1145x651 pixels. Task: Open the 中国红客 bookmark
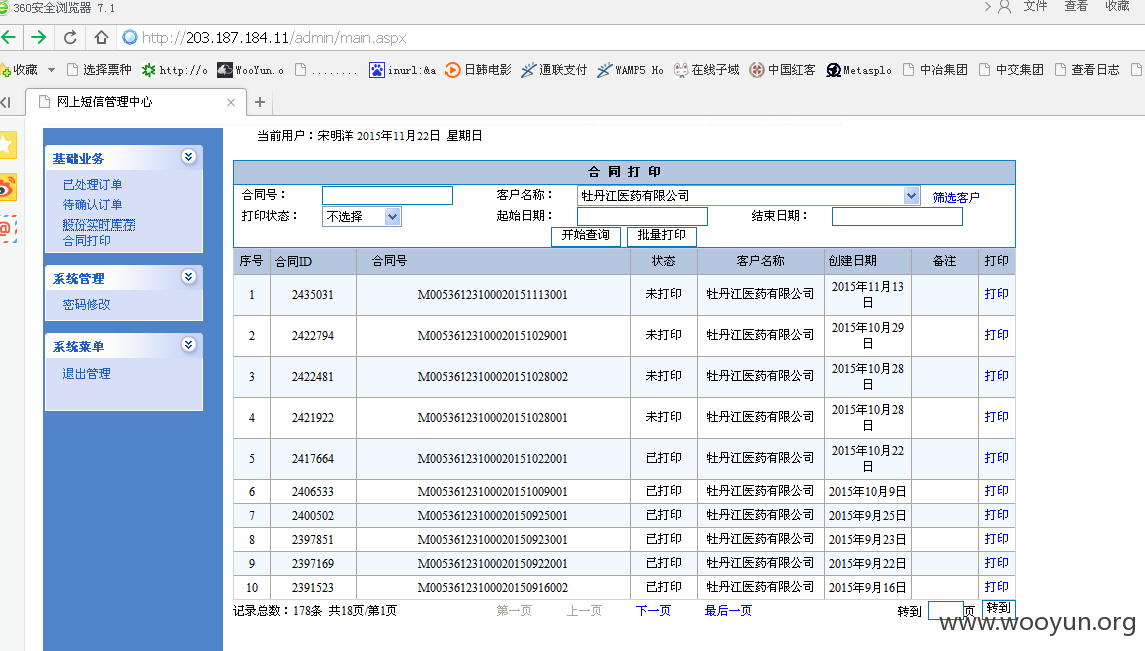783,70
